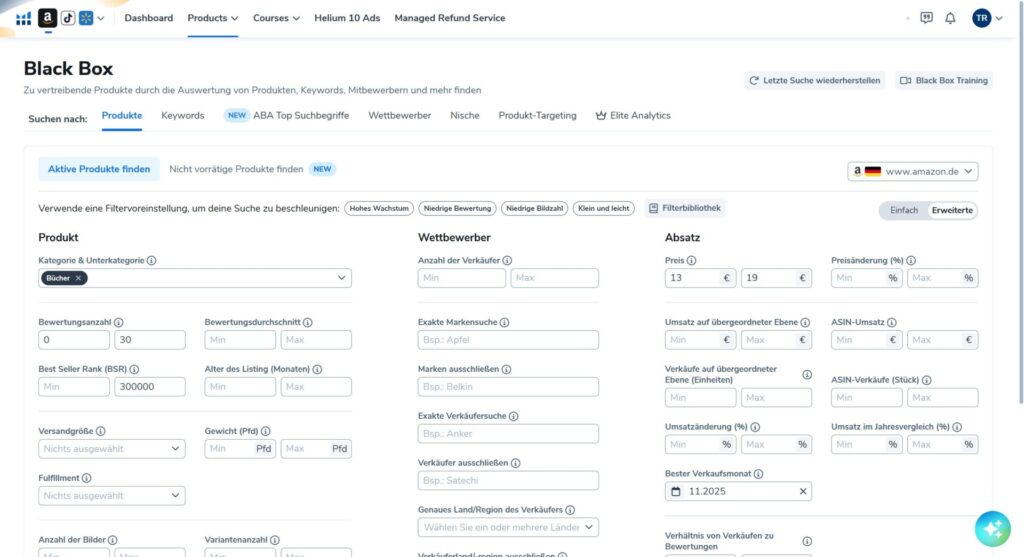Switch to the Wettbewerber tab
This screenshot has width=1024, height=557.
pos(400,116)
